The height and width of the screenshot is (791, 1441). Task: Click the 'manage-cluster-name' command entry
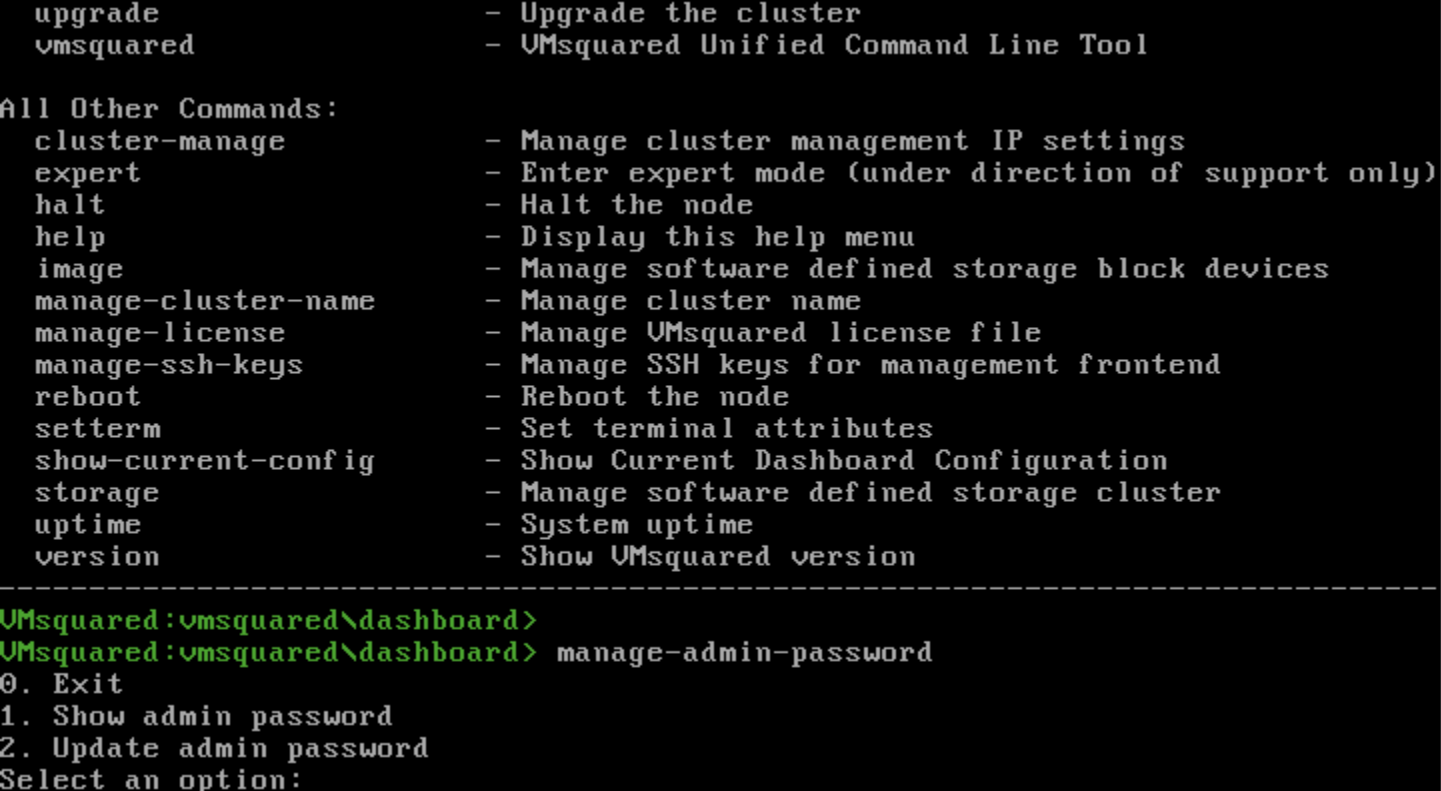[x=205, y=301]
